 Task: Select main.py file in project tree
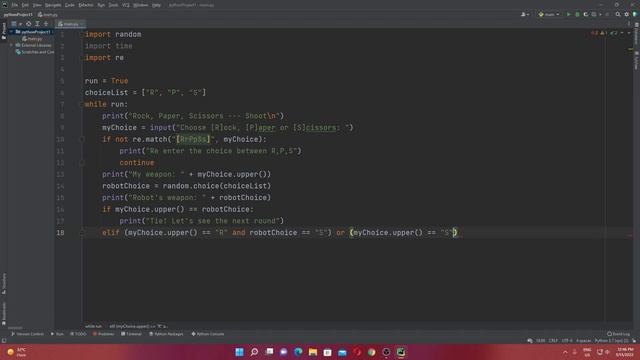[x=32, y=38]
